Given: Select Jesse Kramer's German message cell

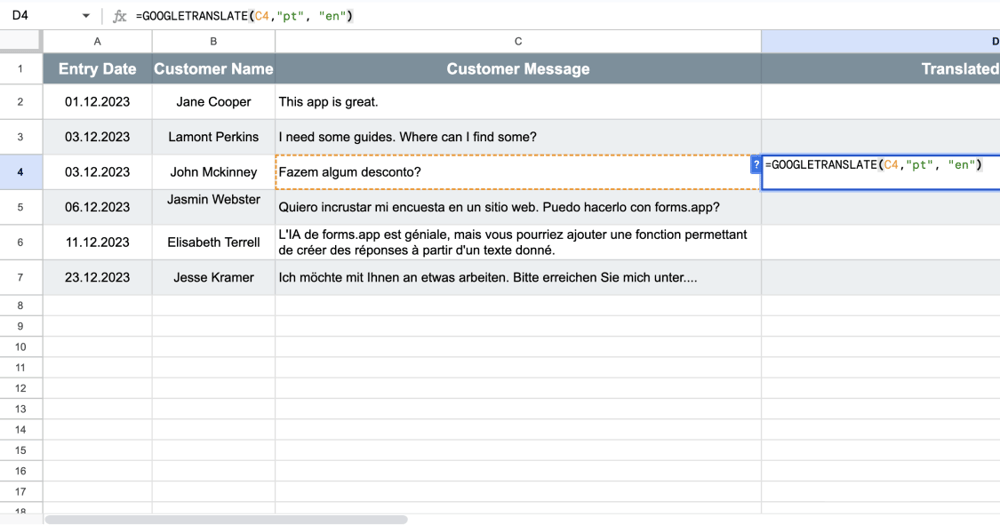Looking at the screenshot, I should point(518,277).
